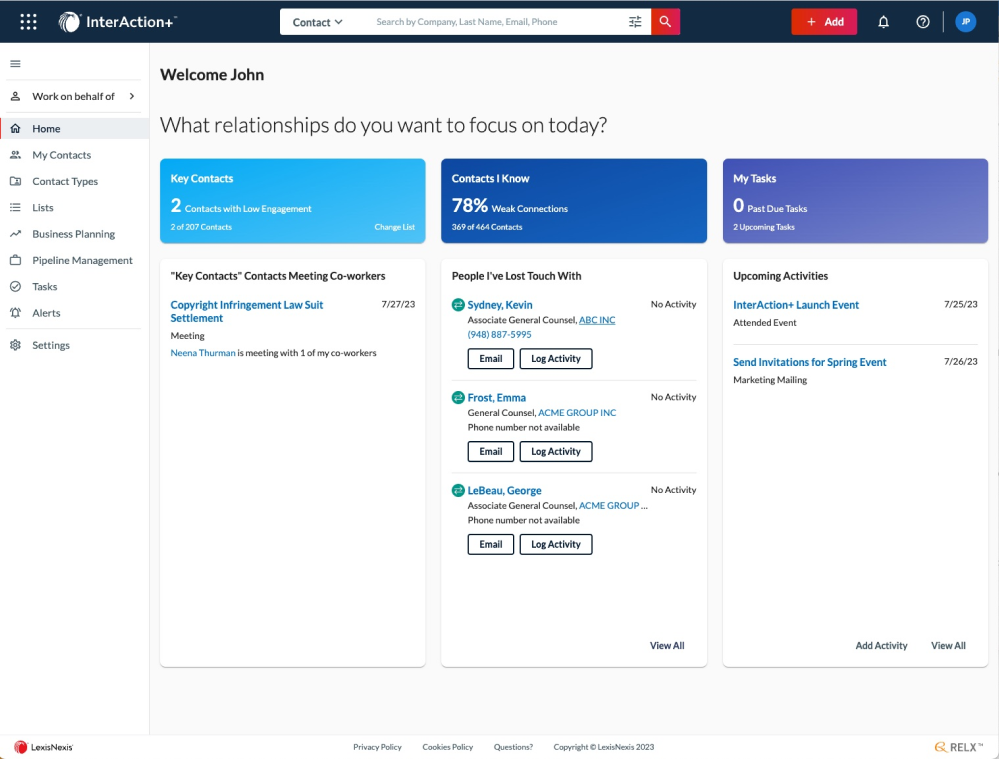
Task: Open Send Invitations for Spring Event
Action: pyautogui.click(x=809, y=362)
